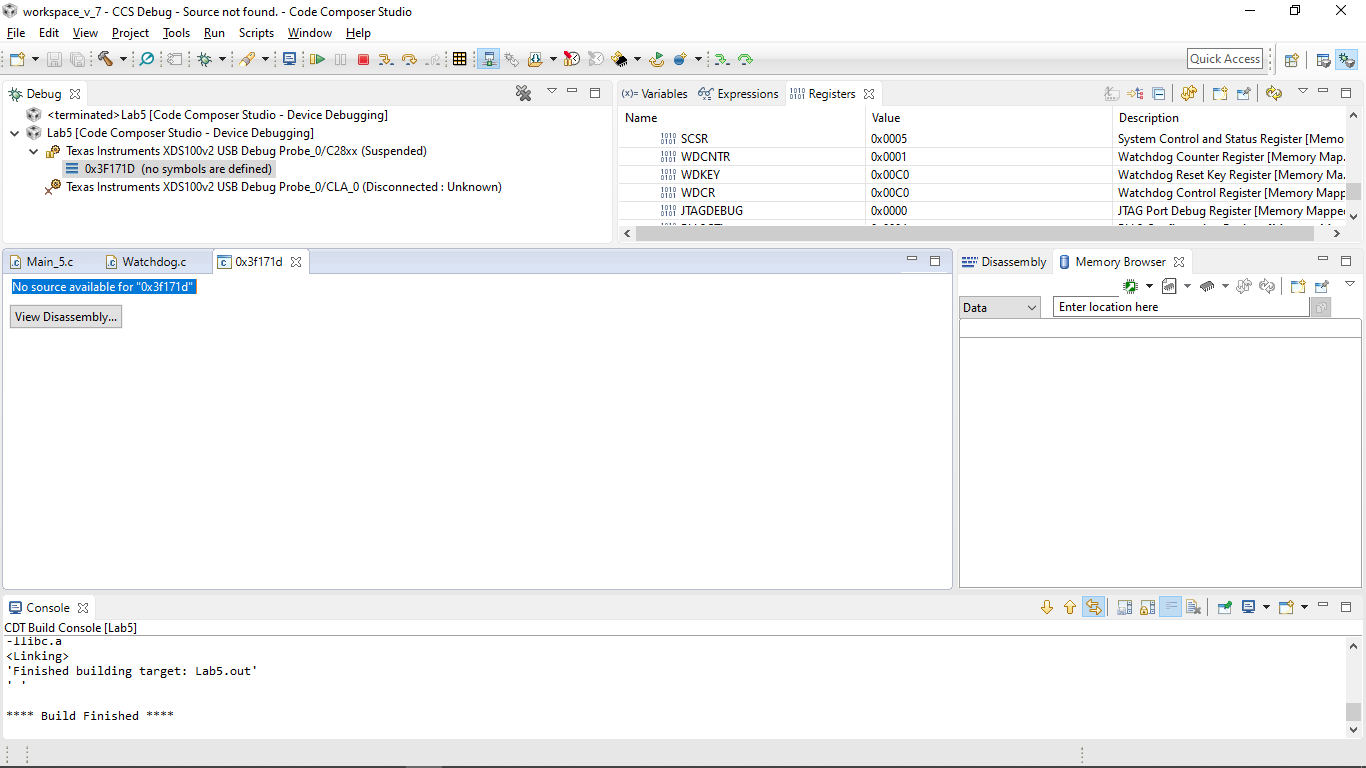
Task: Click Clear Console icon in Console toolbar
Action: point(1193,607)
